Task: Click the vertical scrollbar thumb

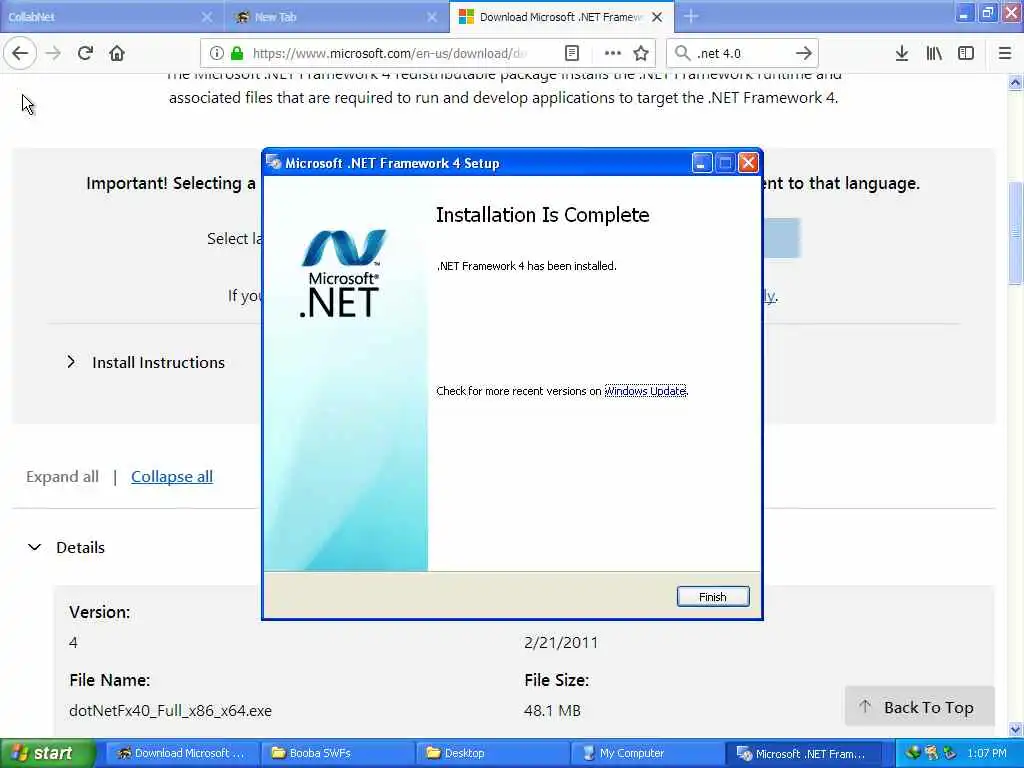Action: click(x=1016, y=232)
